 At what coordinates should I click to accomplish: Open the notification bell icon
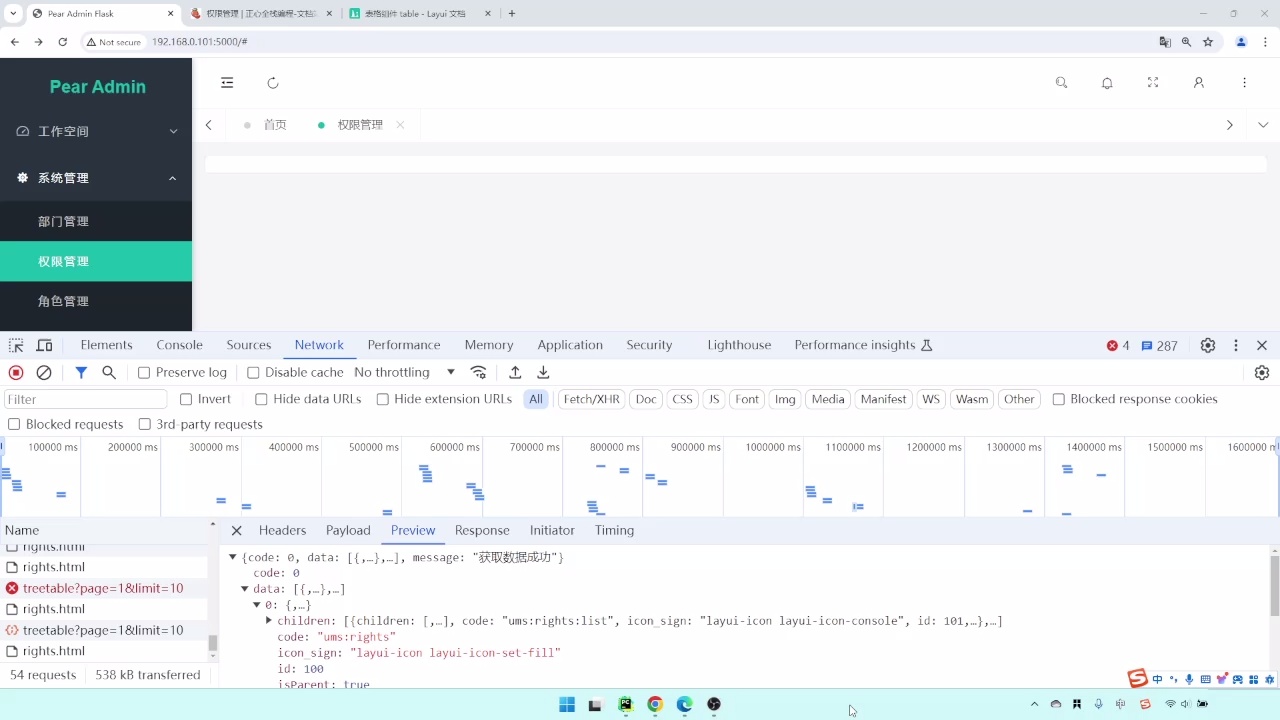pyautogui.click(x=1107, y=83)
